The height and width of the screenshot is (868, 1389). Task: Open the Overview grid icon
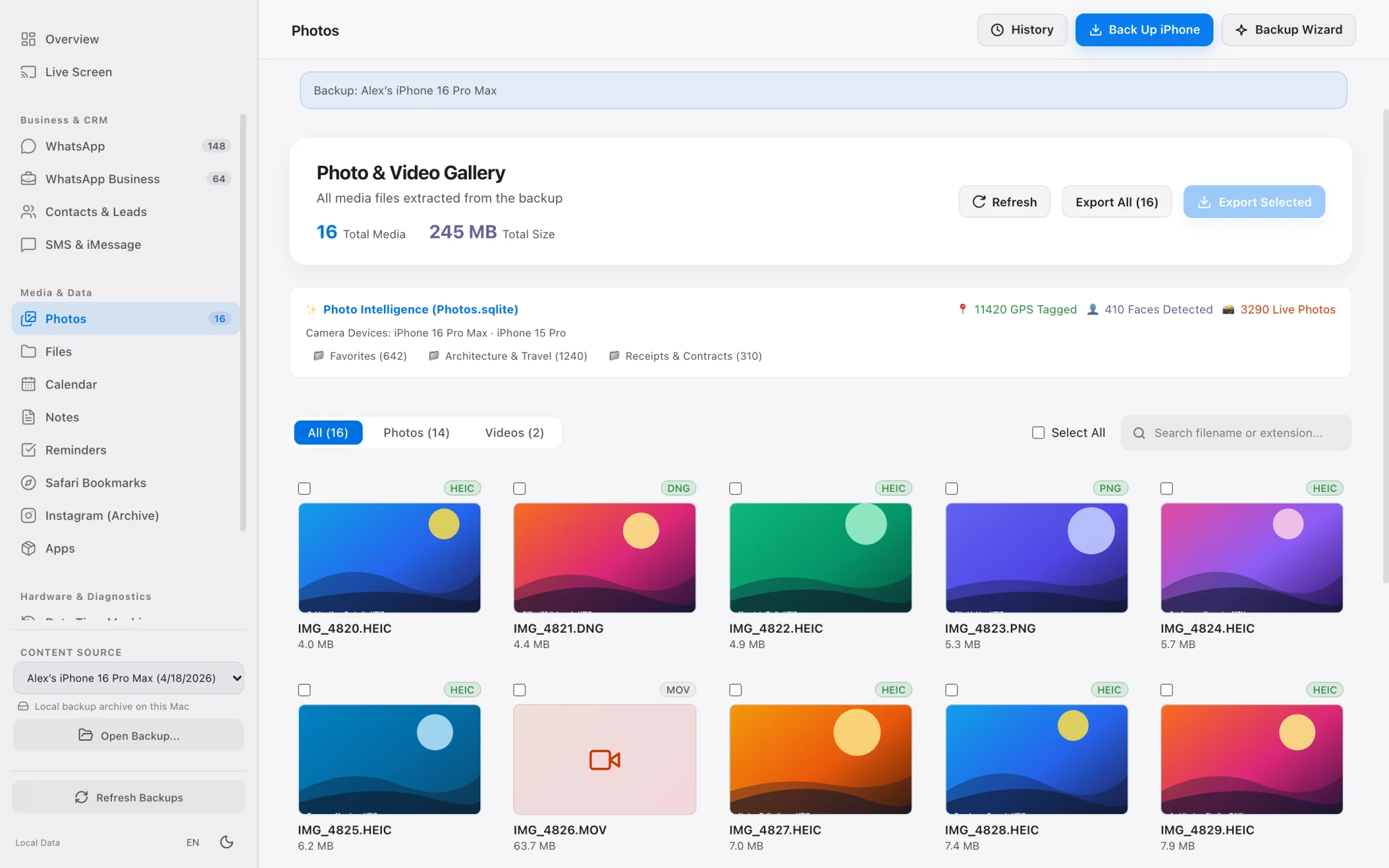(28, 39)
